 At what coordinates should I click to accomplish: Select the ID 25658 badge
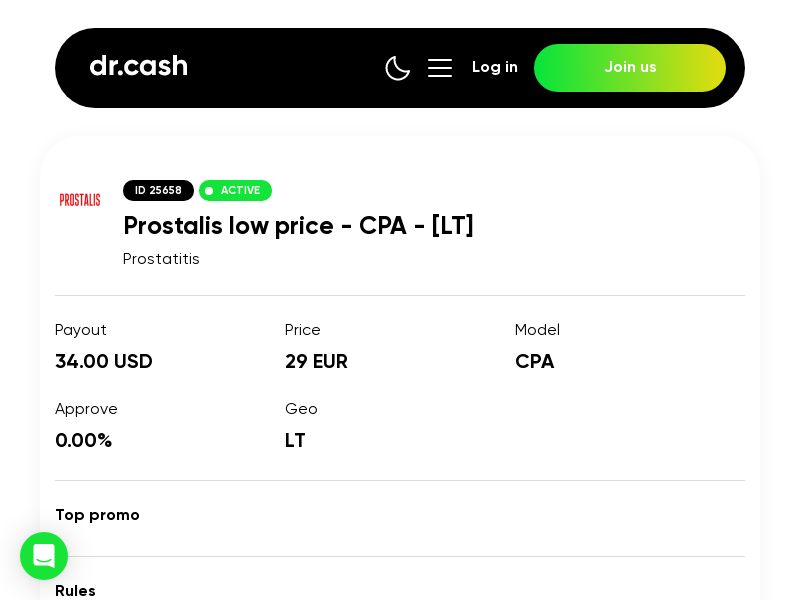click(x=158, y=190)
